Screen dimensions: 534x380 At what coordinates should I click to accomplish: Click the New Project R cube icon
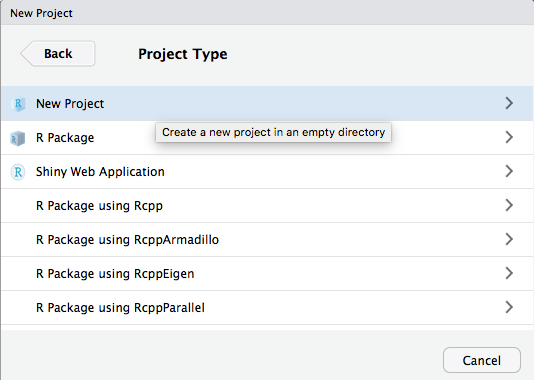tap(18, 104)
